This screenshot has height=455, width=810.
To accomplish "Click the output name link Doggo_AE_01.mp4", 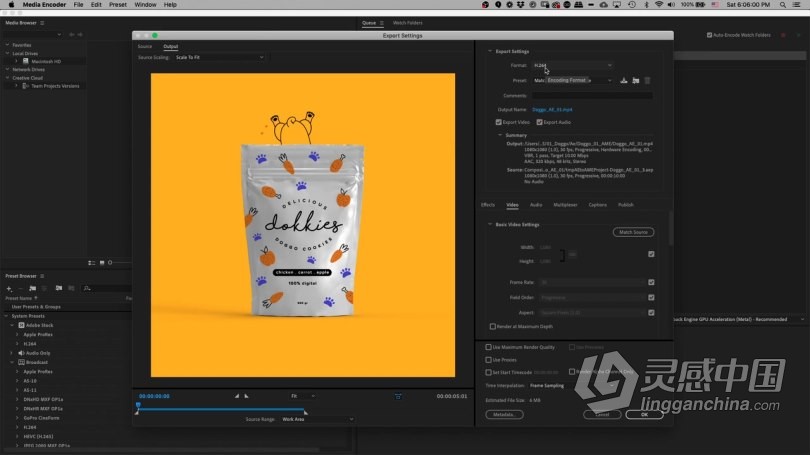I will [x=552, y=109].
